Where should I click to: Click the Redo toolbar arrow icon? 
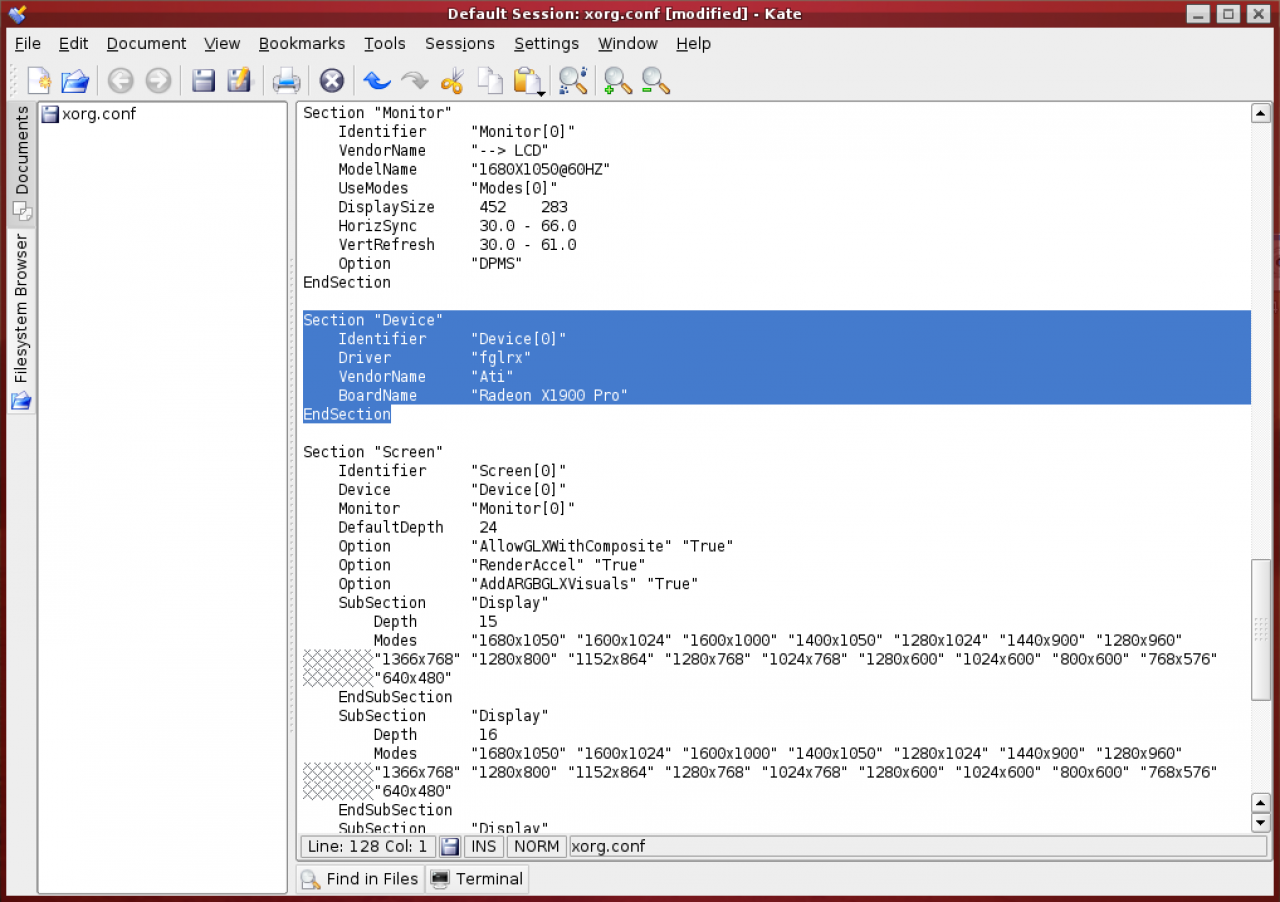coord(414,81)
